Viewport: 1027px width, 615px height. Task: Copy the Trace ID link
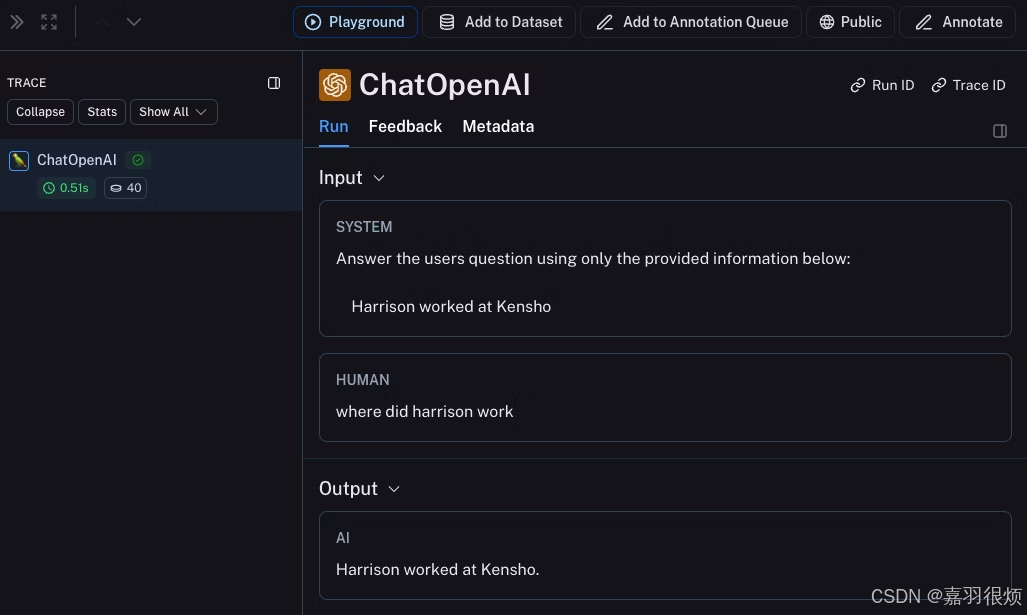(x=968, y=85)
